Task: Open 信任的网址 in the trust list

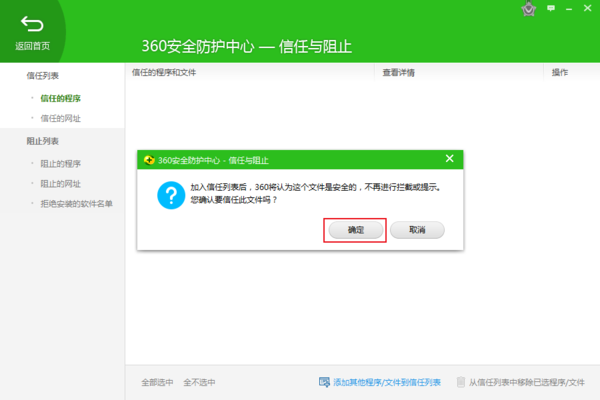Action: pyautogui.click(x=60, y=119)
